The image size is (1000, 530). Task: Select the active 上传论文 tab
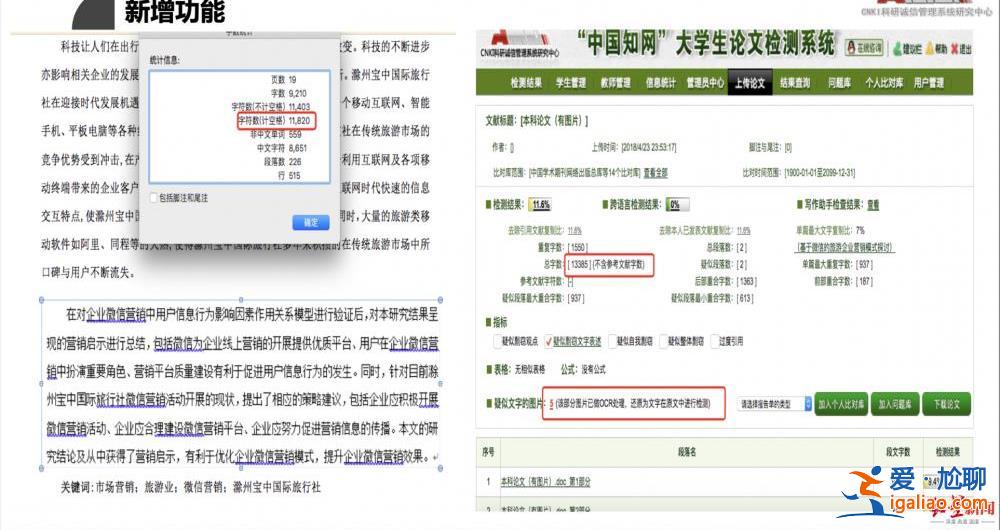pos(750,83)
